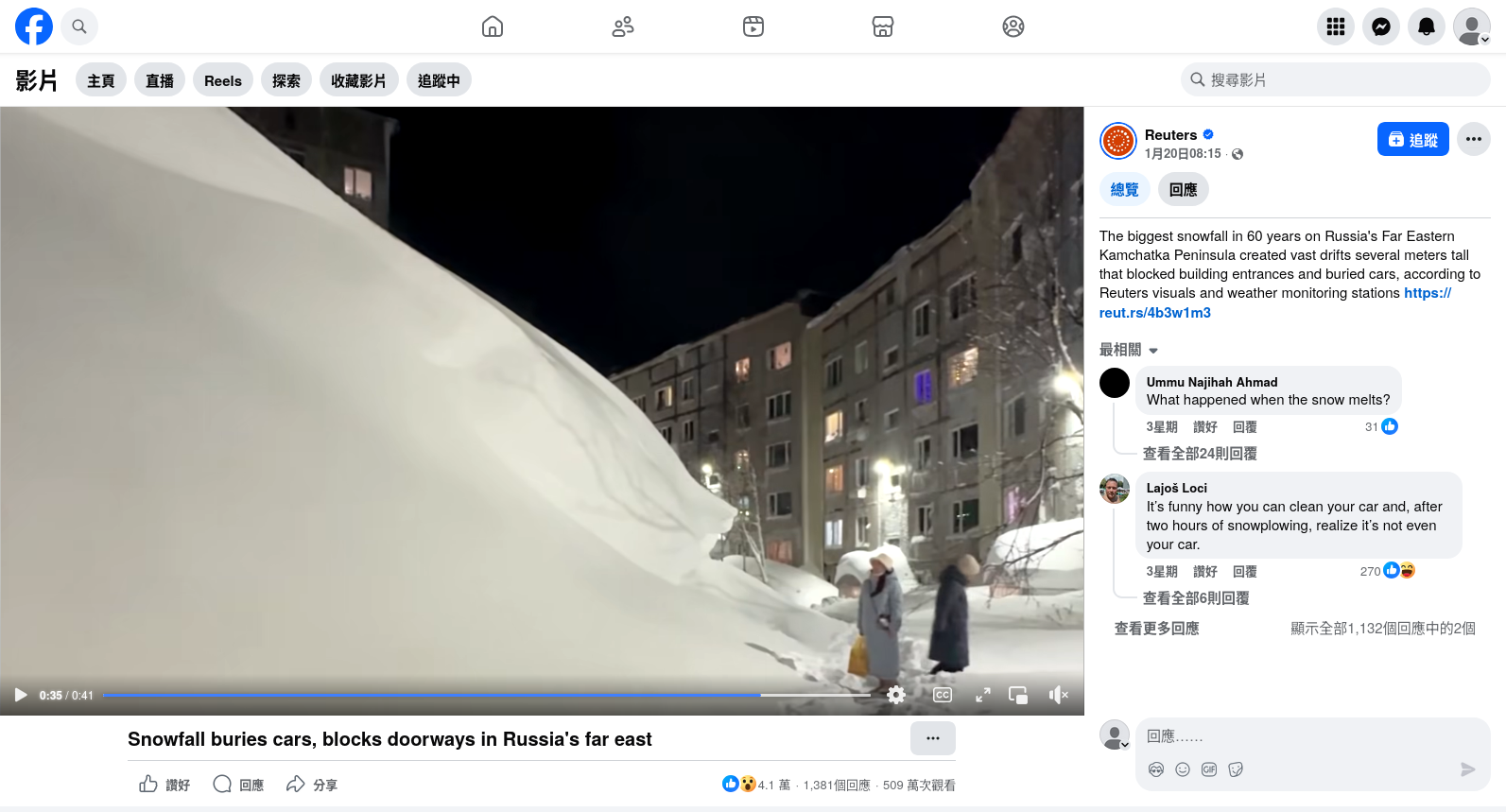Expand the 最相關 comment sort dropdown
Viewport: 1506px width, 812px height.
pyautogui.click(x=1129, y=350)
